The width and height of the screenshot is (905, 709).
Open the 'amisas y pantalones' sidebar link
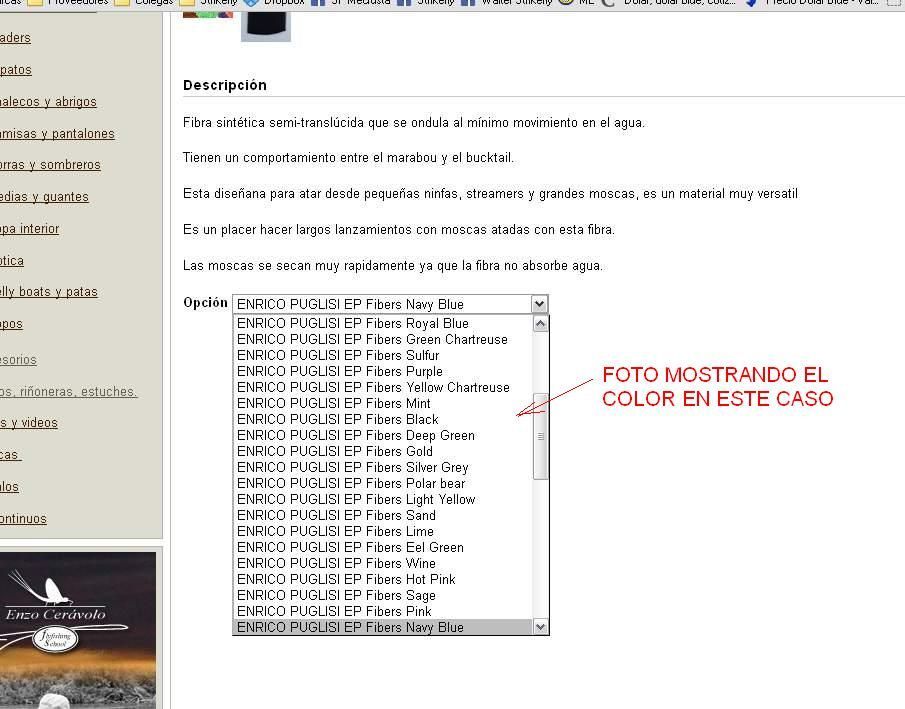57,134
